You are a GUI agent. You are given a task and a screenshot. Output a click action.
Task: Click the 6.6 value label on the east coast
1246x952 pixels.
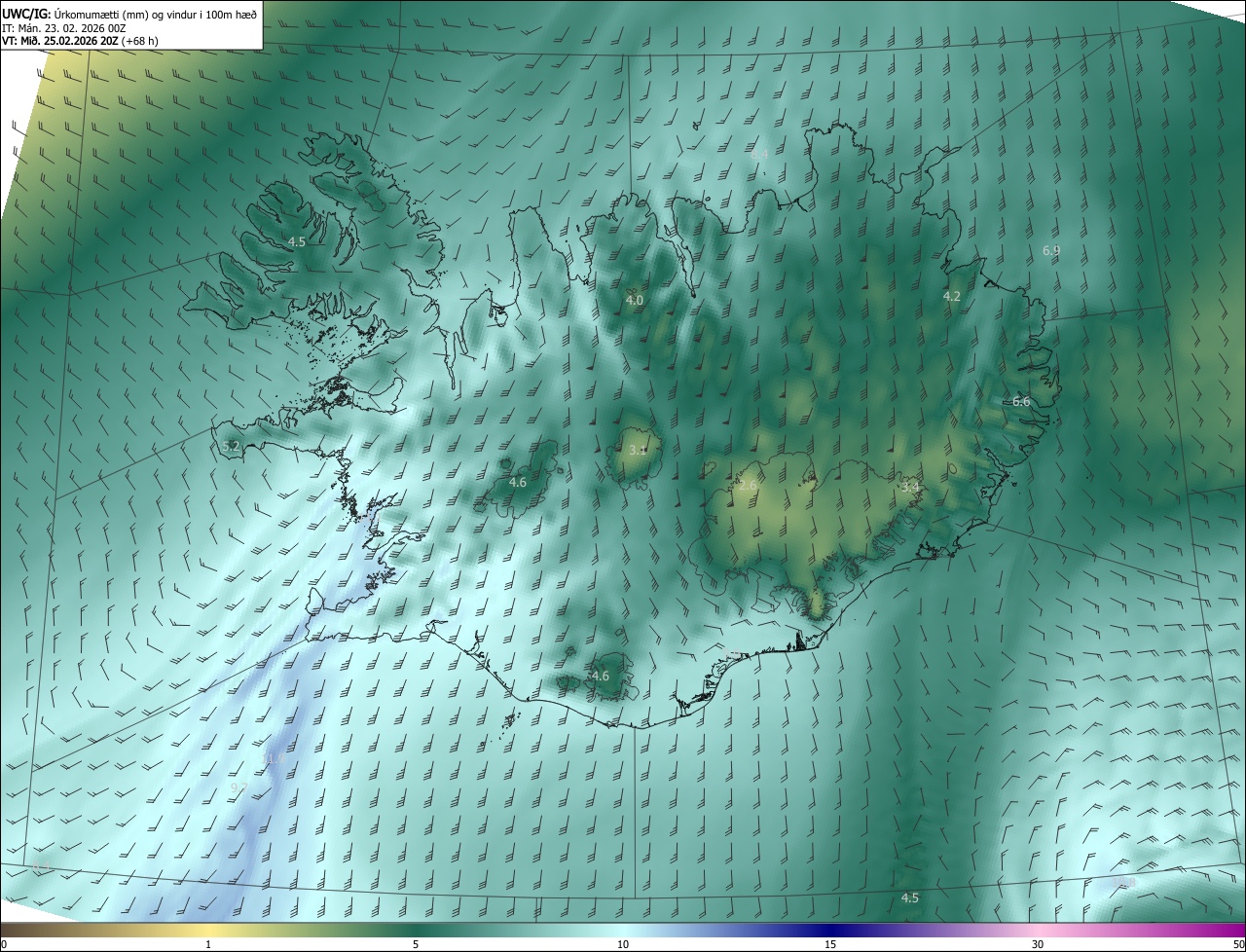(1021, 401)
